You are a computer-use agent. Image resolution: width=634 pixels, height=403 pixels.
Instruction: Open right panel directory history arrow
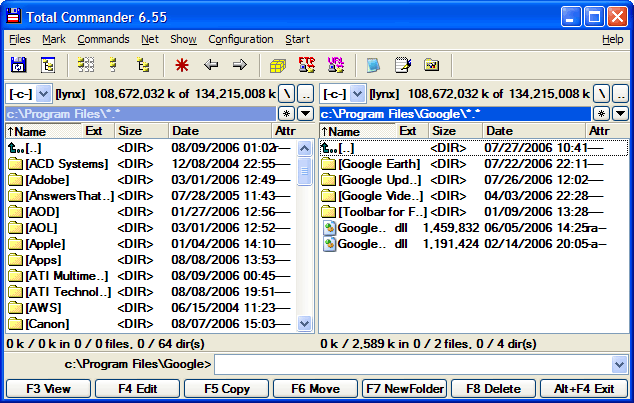pyautogui.click(x=620, y=114)
